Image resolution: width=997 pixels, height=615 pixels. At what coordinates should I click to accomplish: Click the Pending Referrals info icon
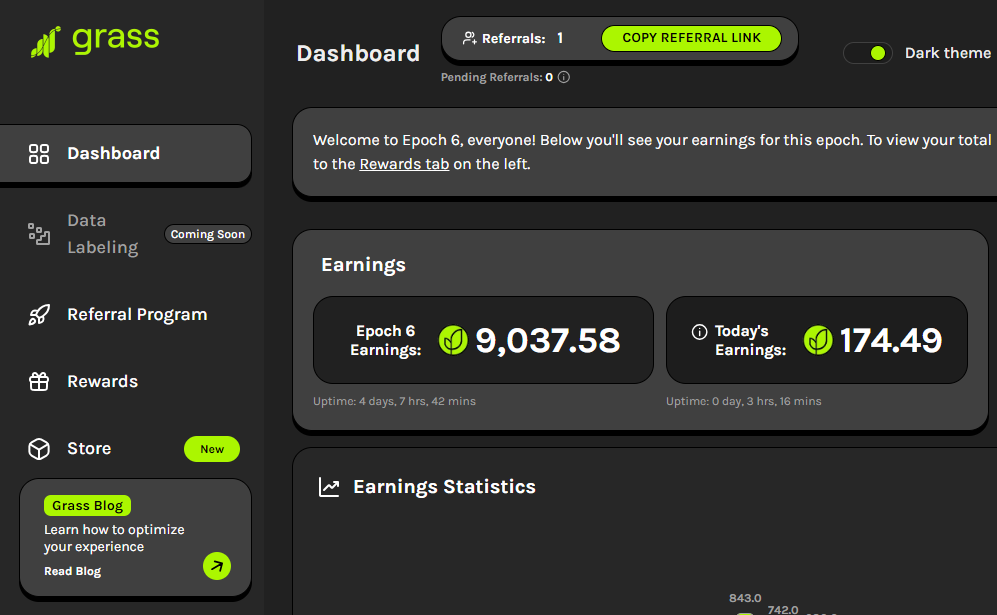564,77
